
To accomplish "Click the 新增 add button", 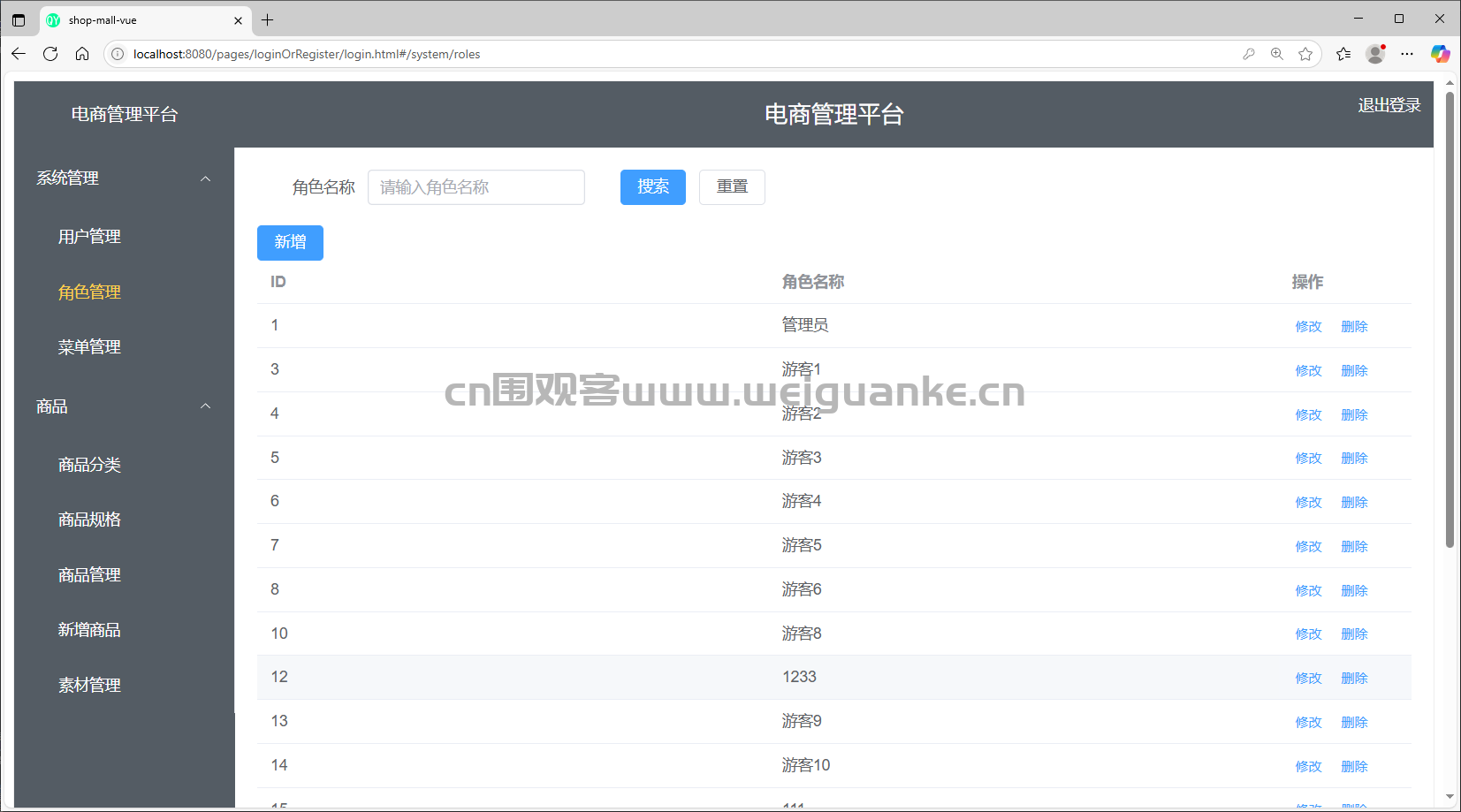I will point(290,243).
